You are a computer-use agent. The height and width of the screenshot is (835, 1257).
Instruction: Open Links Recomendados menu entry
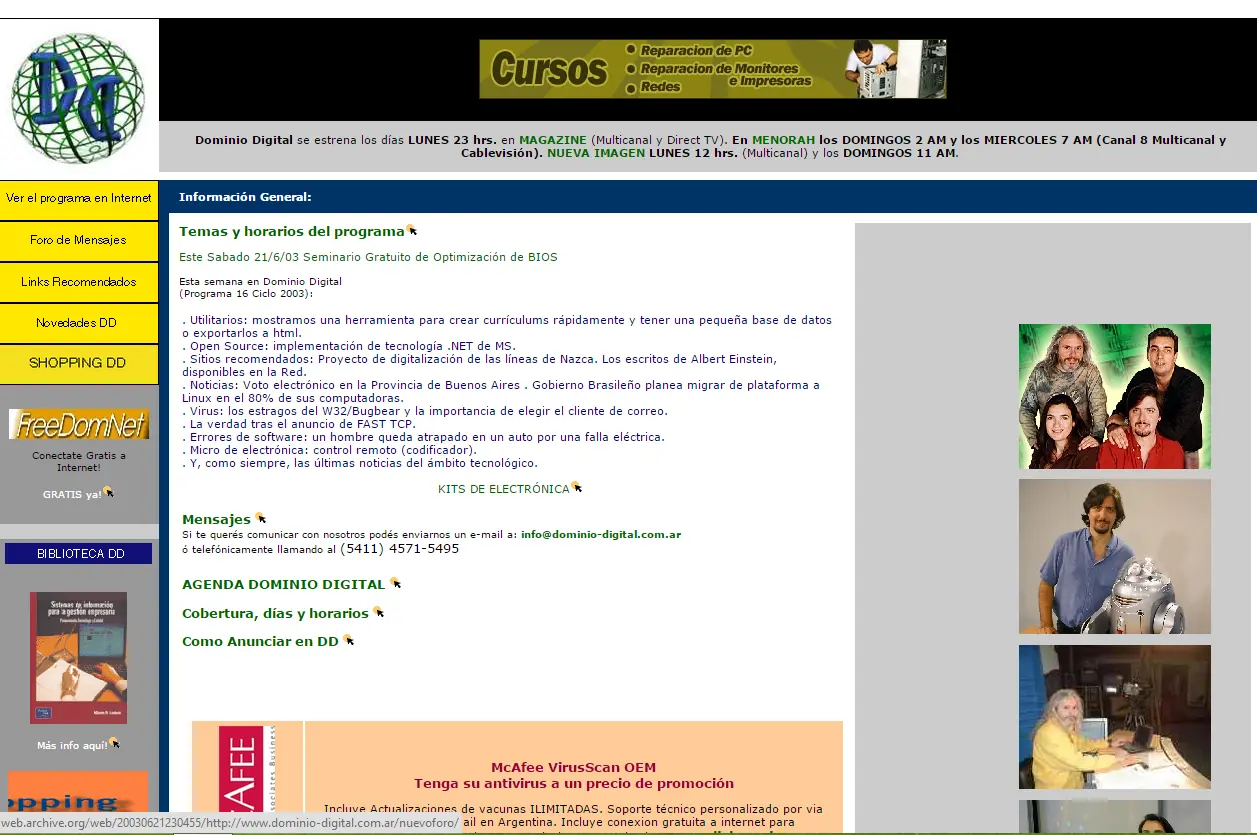[x=79, y=282]
